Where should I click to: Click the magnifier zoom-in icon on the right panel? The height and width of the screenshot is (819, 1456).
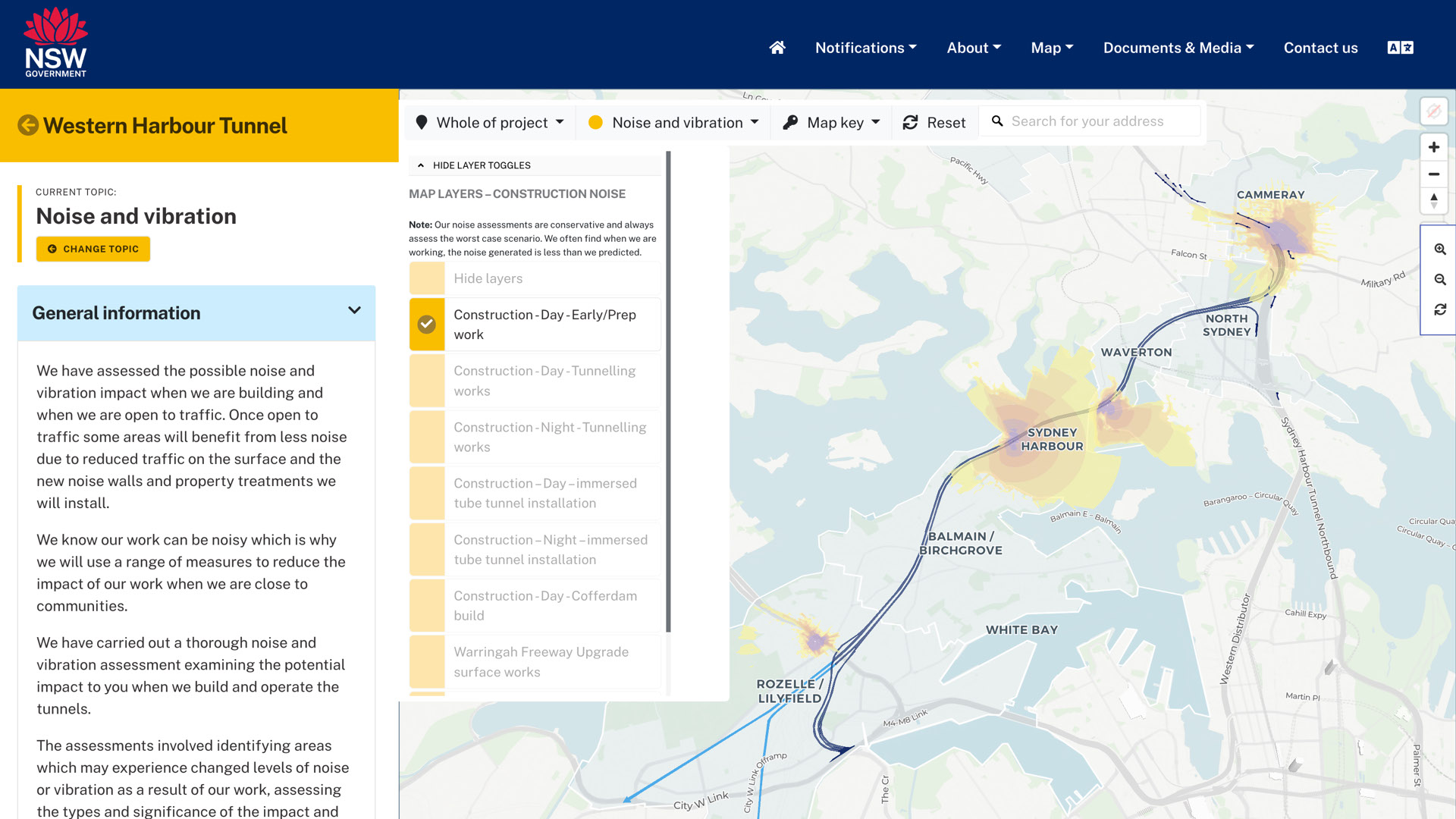click(x=1439, y=249)
